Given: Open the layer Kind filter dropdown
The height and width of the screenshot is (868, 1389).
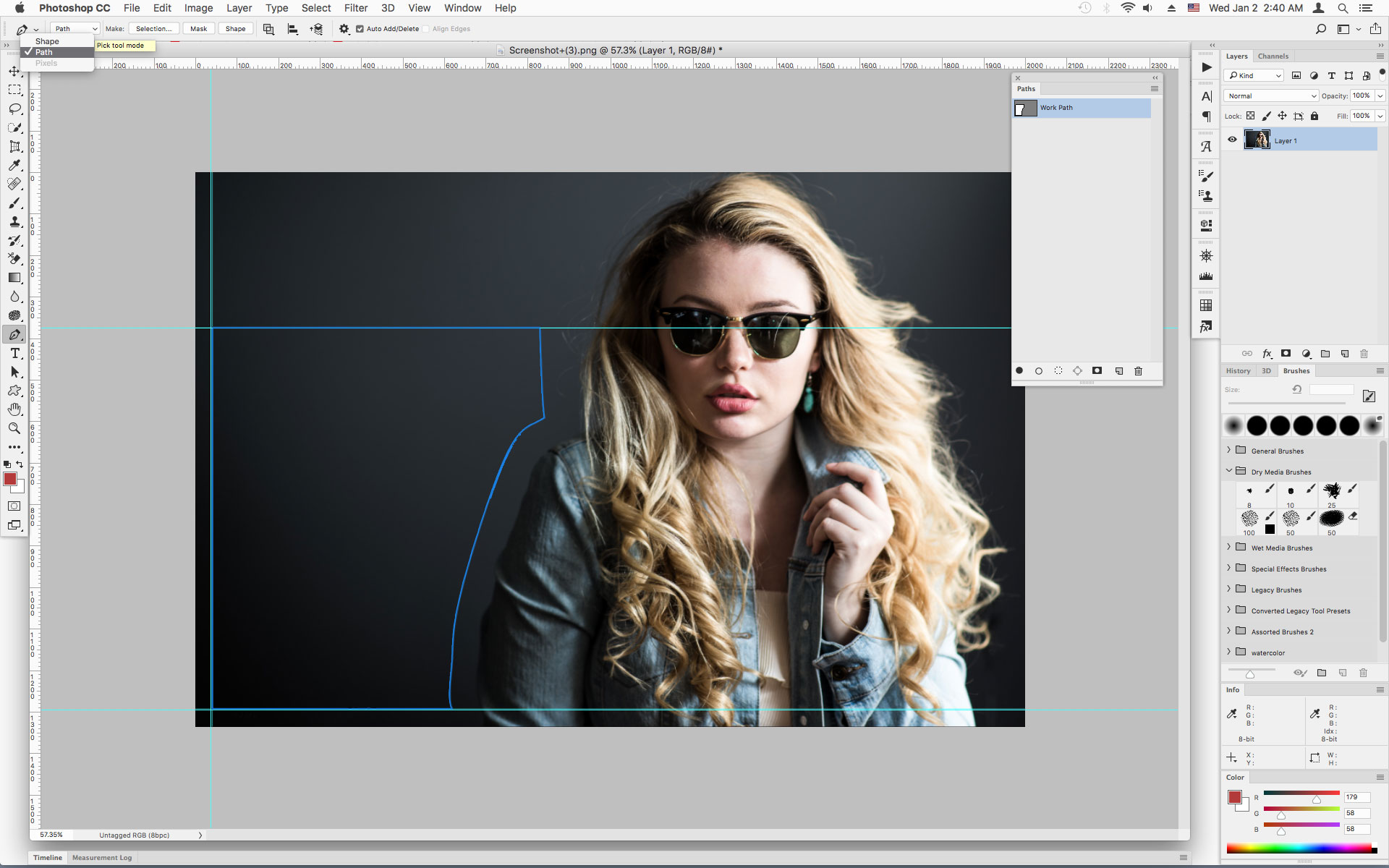Looking at the screenshot, I should pyautogui.click(x=1254, y=75).
